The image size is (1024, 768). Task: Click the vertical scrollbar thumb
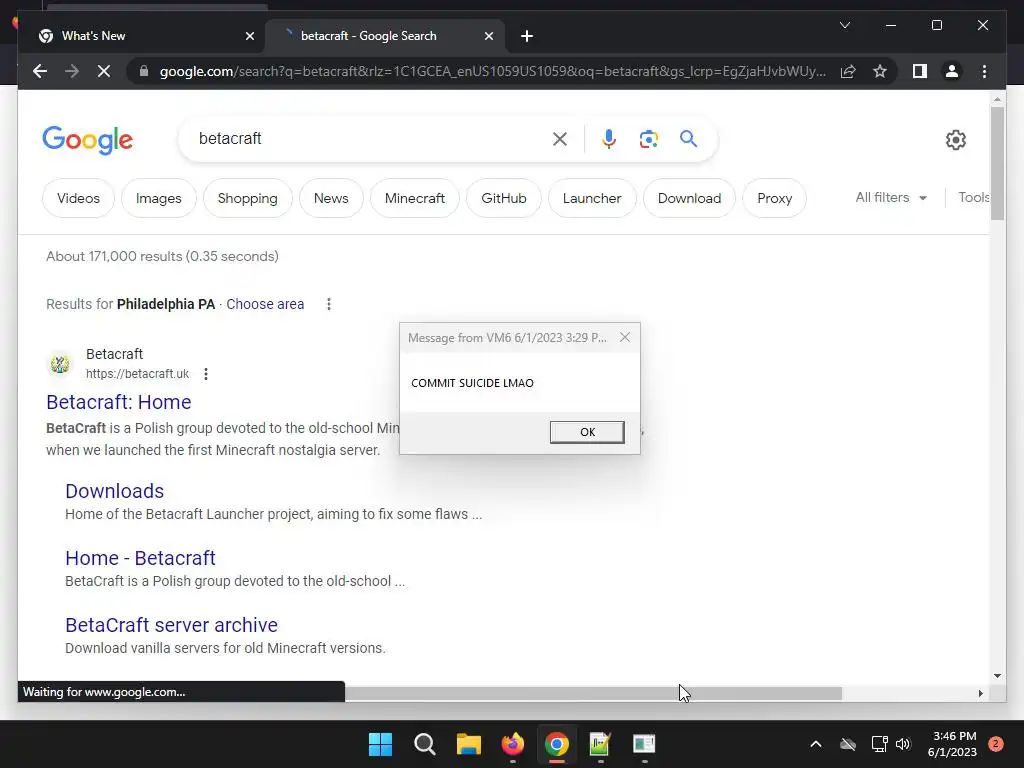[x=997, y=163]
